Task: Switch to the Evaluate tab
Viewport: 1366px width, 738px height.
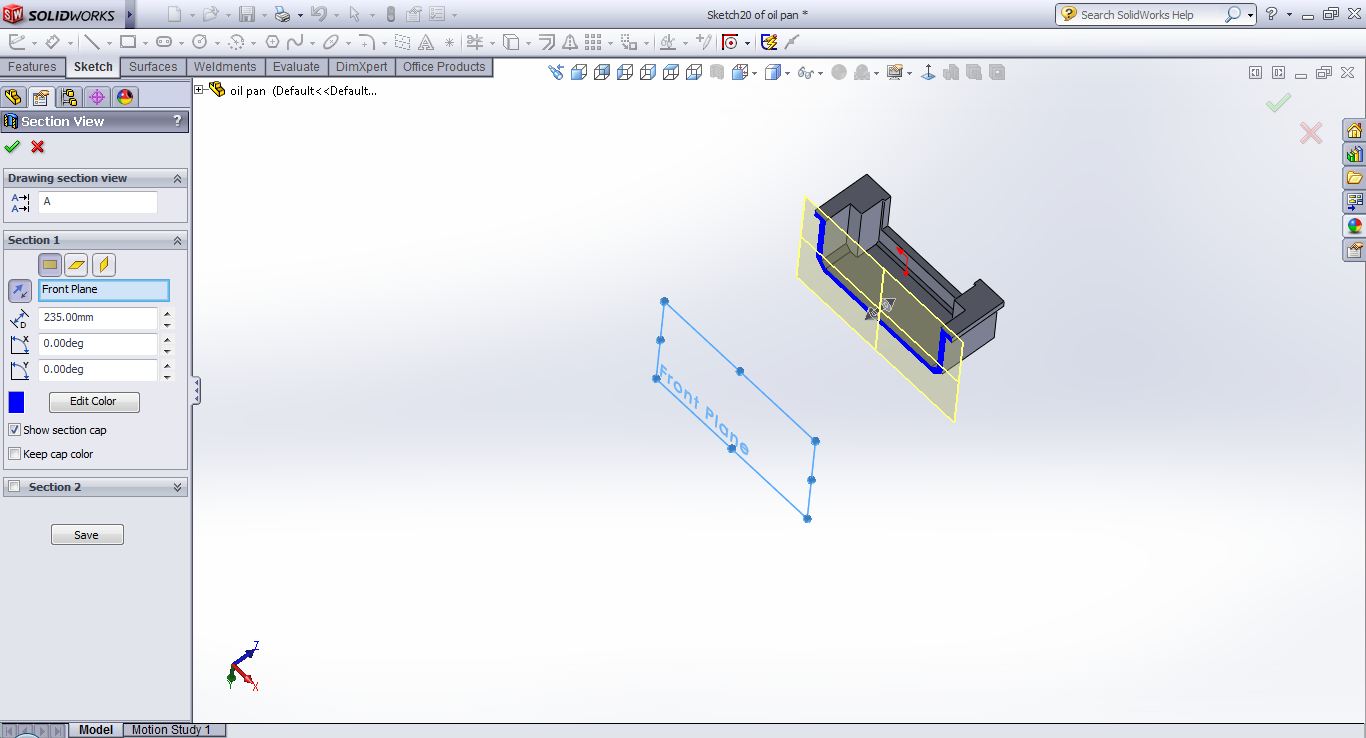Action: (x=296, y=67)
